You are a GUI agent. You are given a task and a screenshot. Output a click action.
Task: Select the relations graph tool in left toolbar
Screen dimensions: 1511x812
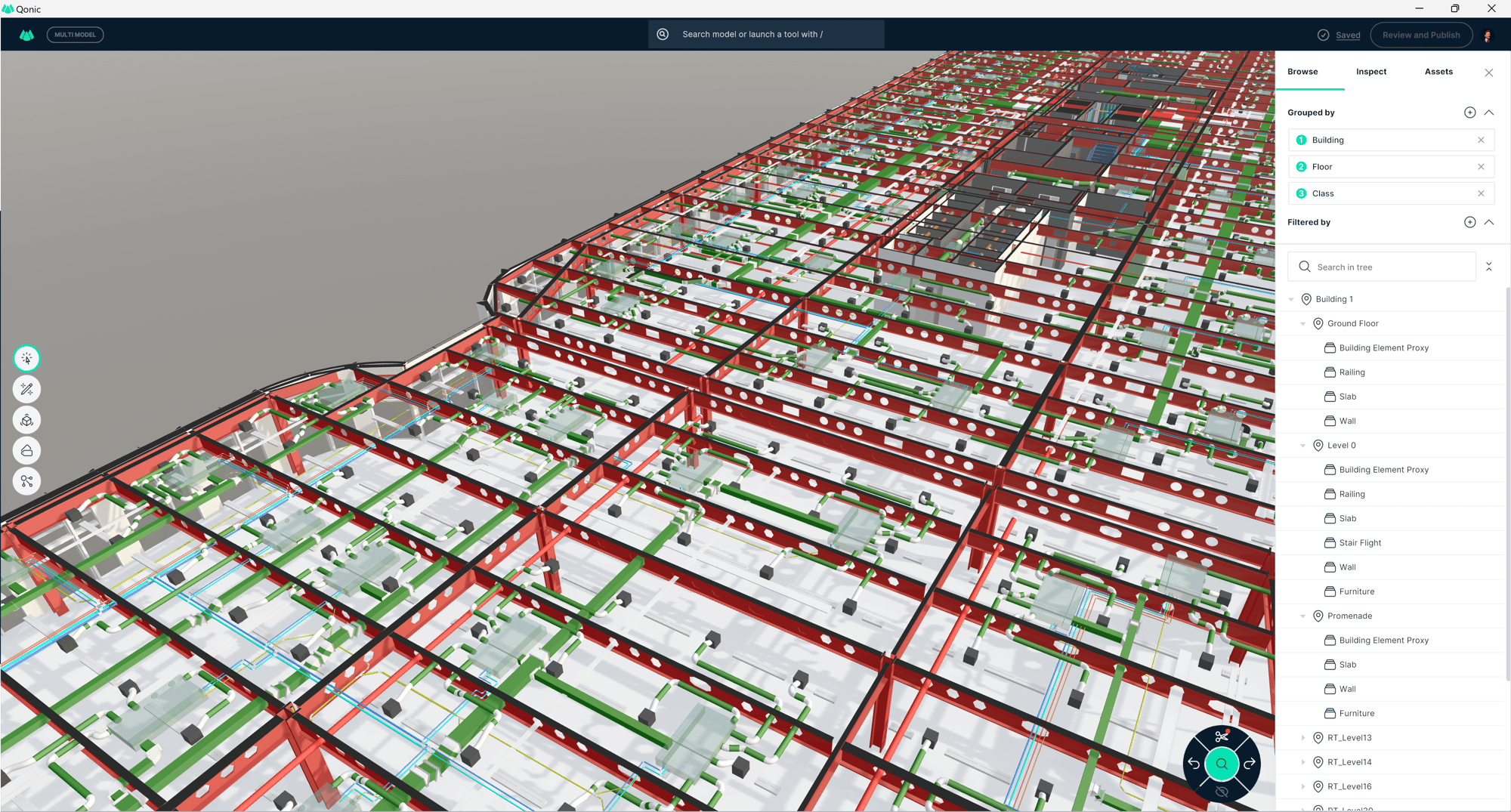click(26, 480)
